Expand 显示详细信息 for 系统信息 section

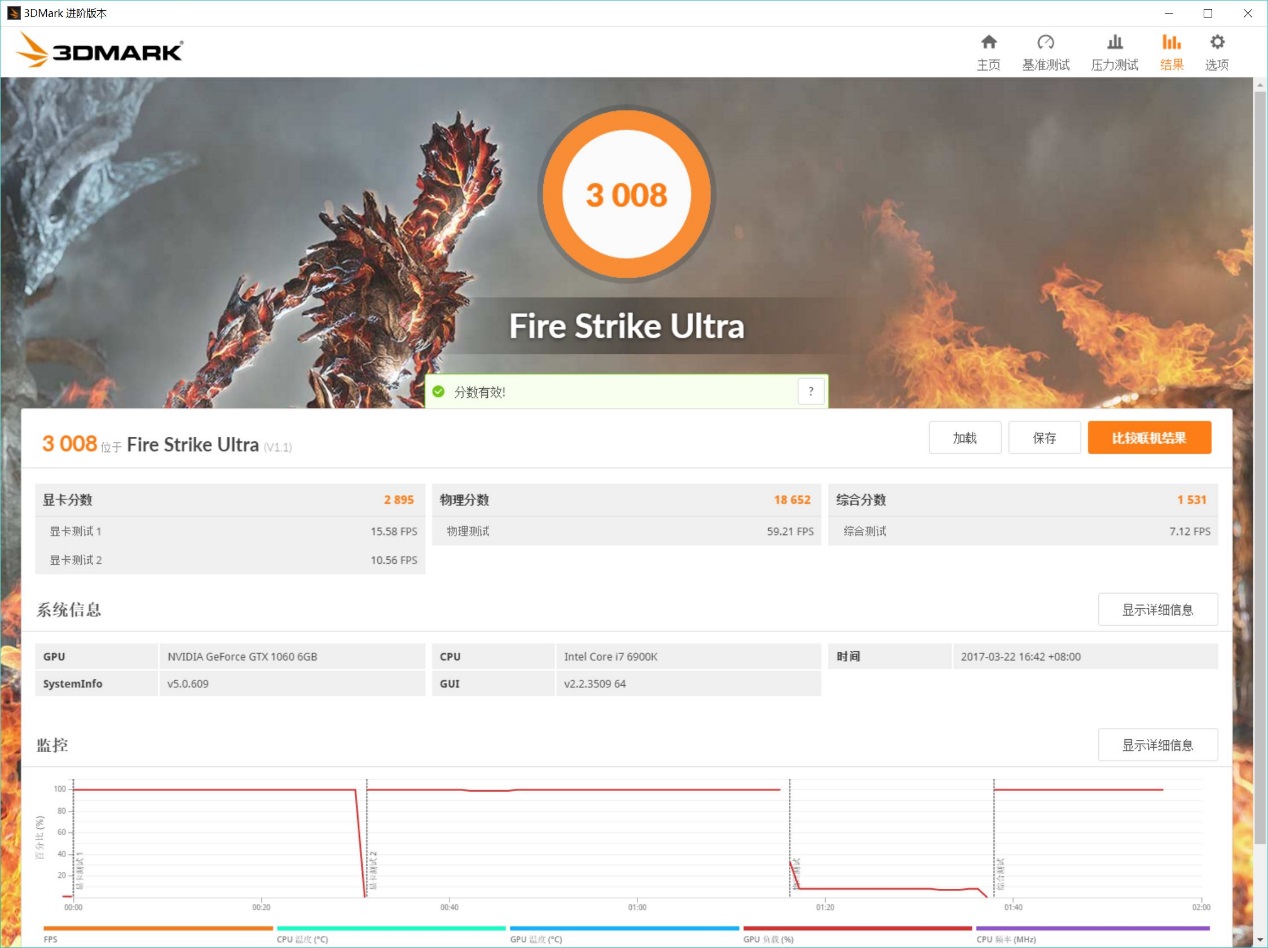(1157, 610)
